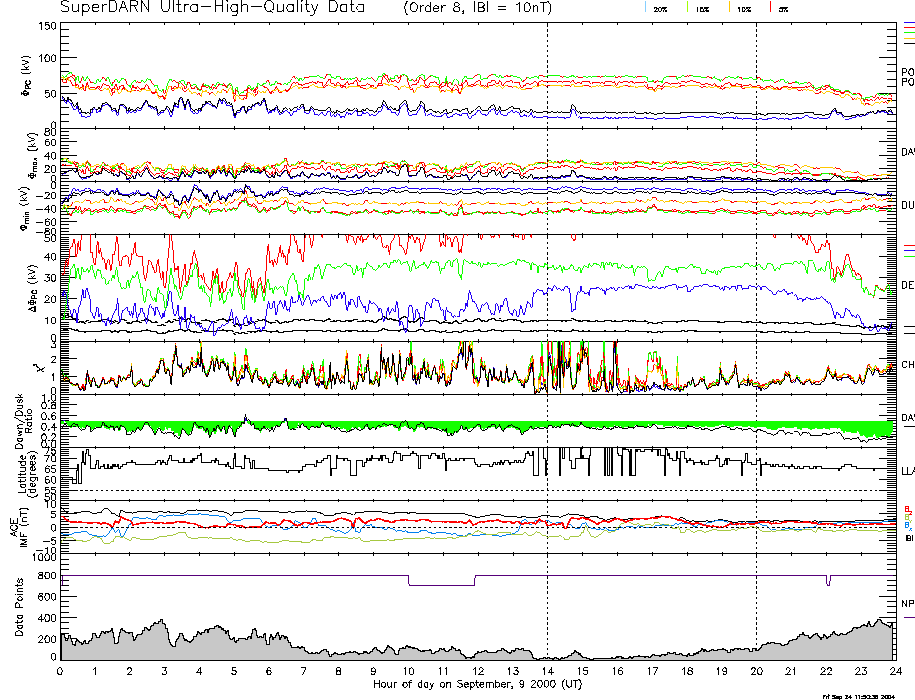Click the 20% legend entry at top
Image resolution: width=915 pixels, height=700 pixels.
pos(660,8)
